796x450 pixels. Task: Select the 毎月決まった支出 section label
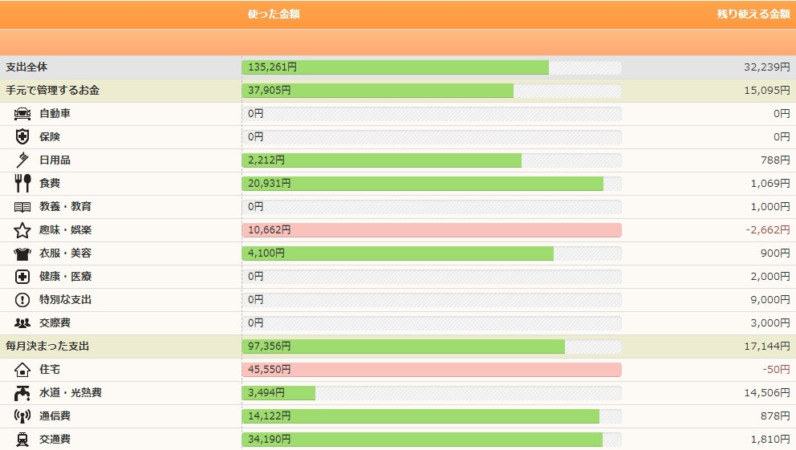click(x=47, y=346)
